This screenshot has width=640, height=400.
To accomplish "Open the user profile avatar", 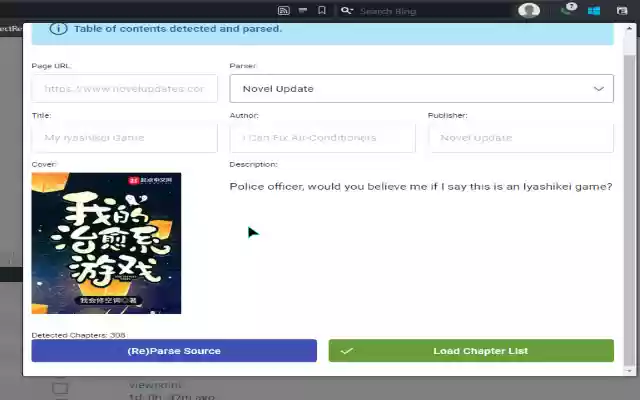I will coord(529,10).
